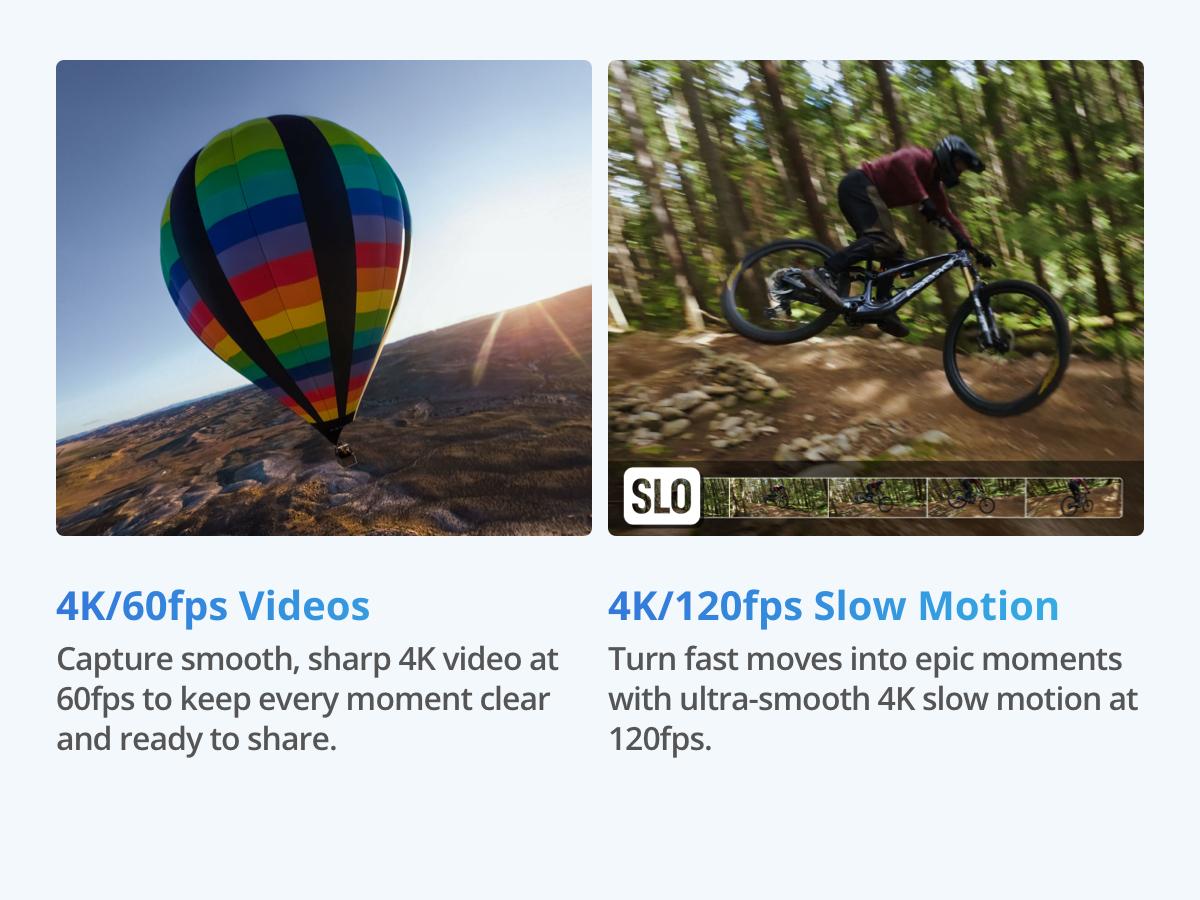Image resolution: width=1200 pixels, height=900 pixels.
Task: Click the rainbow hot air balloon envelope
Action: click(x=285, y=270)
